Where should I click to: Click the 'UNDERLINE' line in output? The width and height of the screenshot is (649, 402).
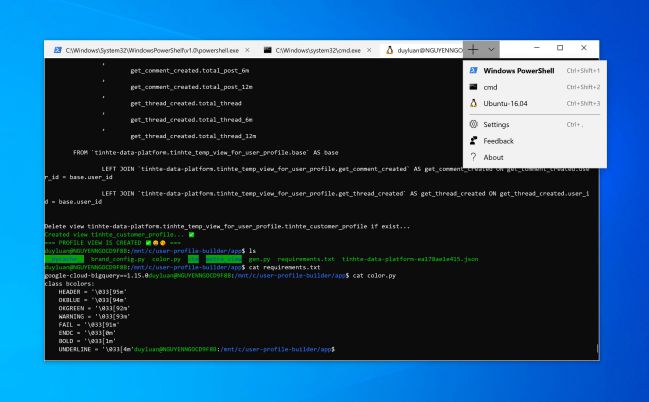pyautogui.click(x=96, y=349)
